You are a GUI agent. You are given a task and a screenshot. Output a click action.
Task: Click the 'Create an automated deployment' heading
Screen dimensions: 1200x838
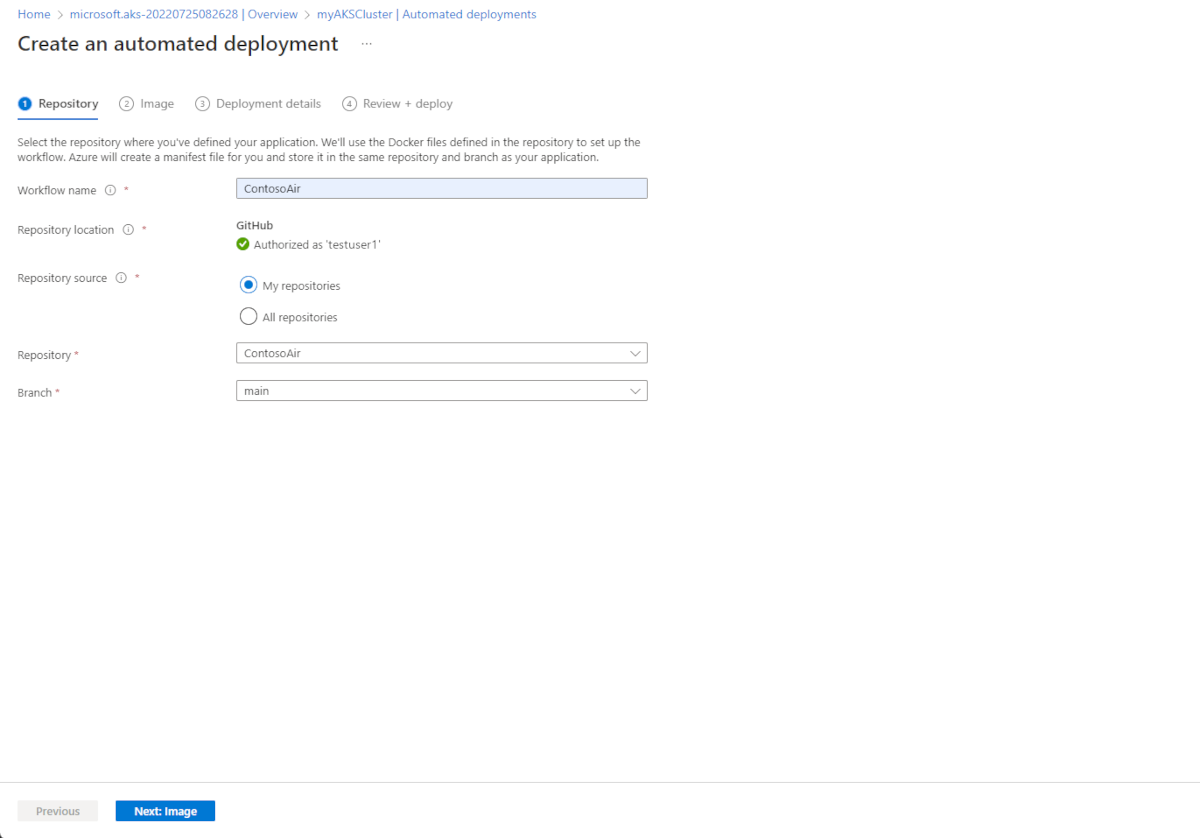[x=178, y=44]
